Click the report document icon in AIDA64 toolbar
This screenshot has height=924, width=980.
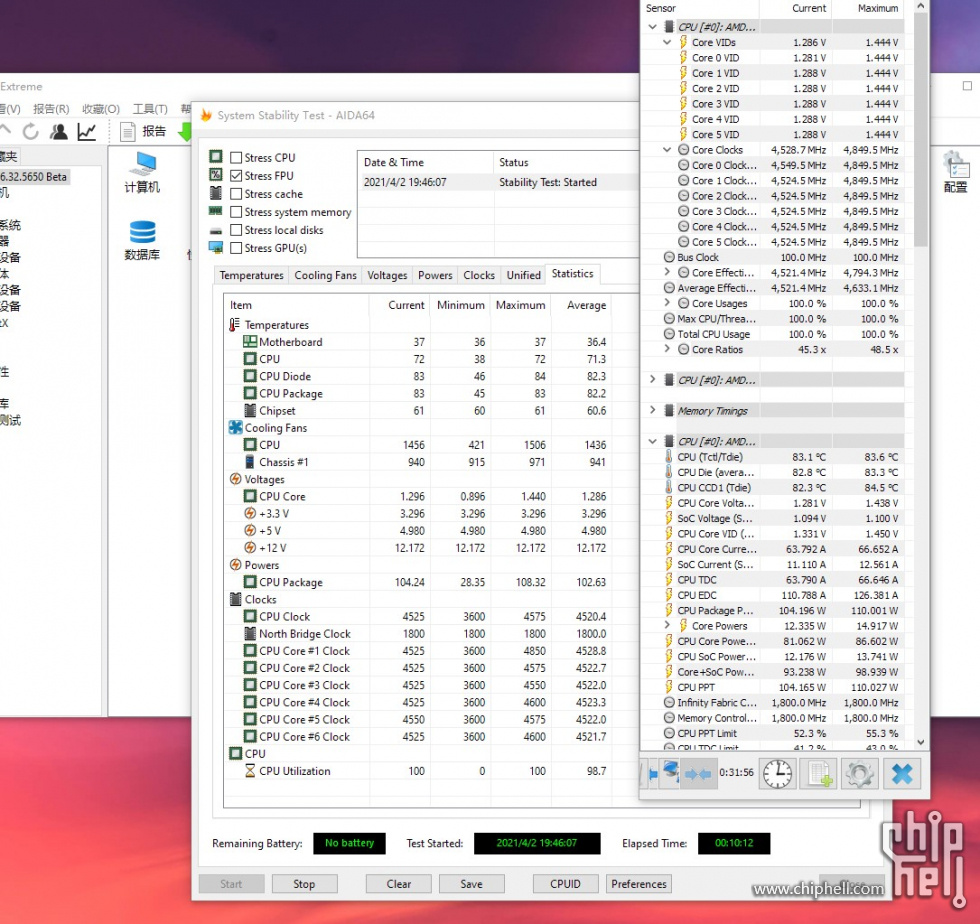[x=128, y=131]
